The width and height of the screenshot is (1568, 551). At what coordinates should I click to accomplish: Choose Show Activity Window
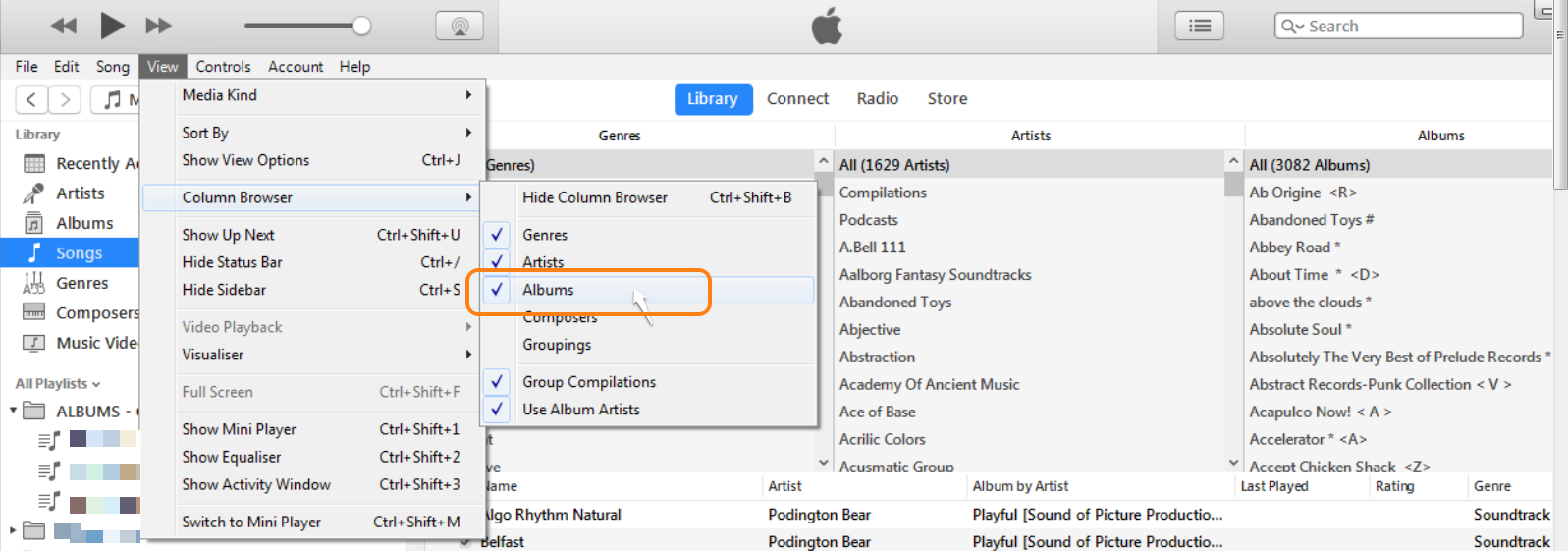314,484
